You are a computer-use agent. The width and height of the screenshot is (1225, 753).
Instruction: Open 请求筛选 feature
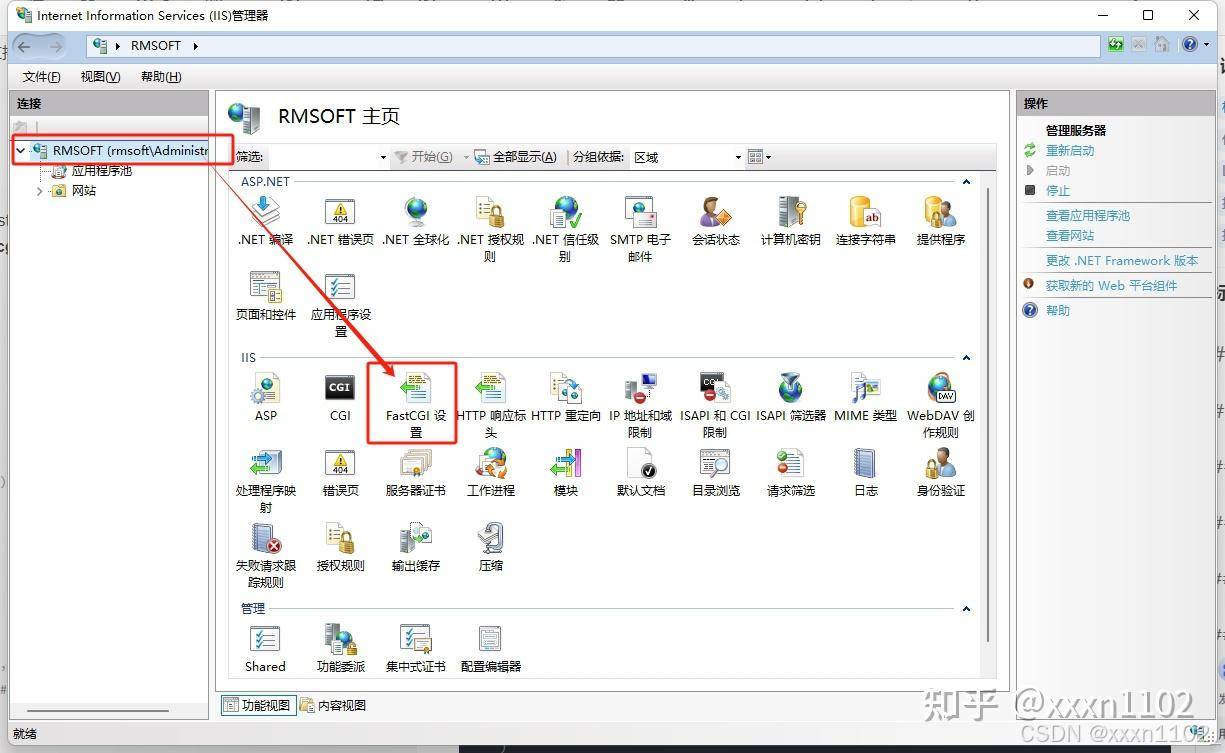click(x=790, y=473)
